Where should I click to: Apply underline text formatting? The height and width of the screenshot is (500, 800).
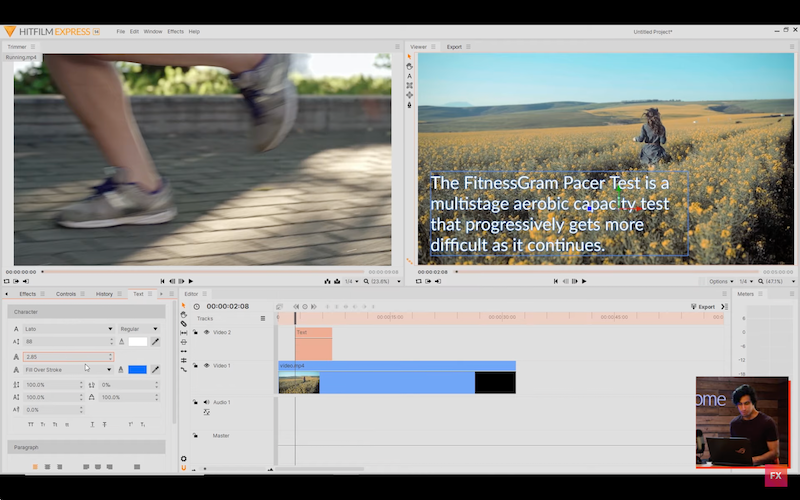click(92, 424)
